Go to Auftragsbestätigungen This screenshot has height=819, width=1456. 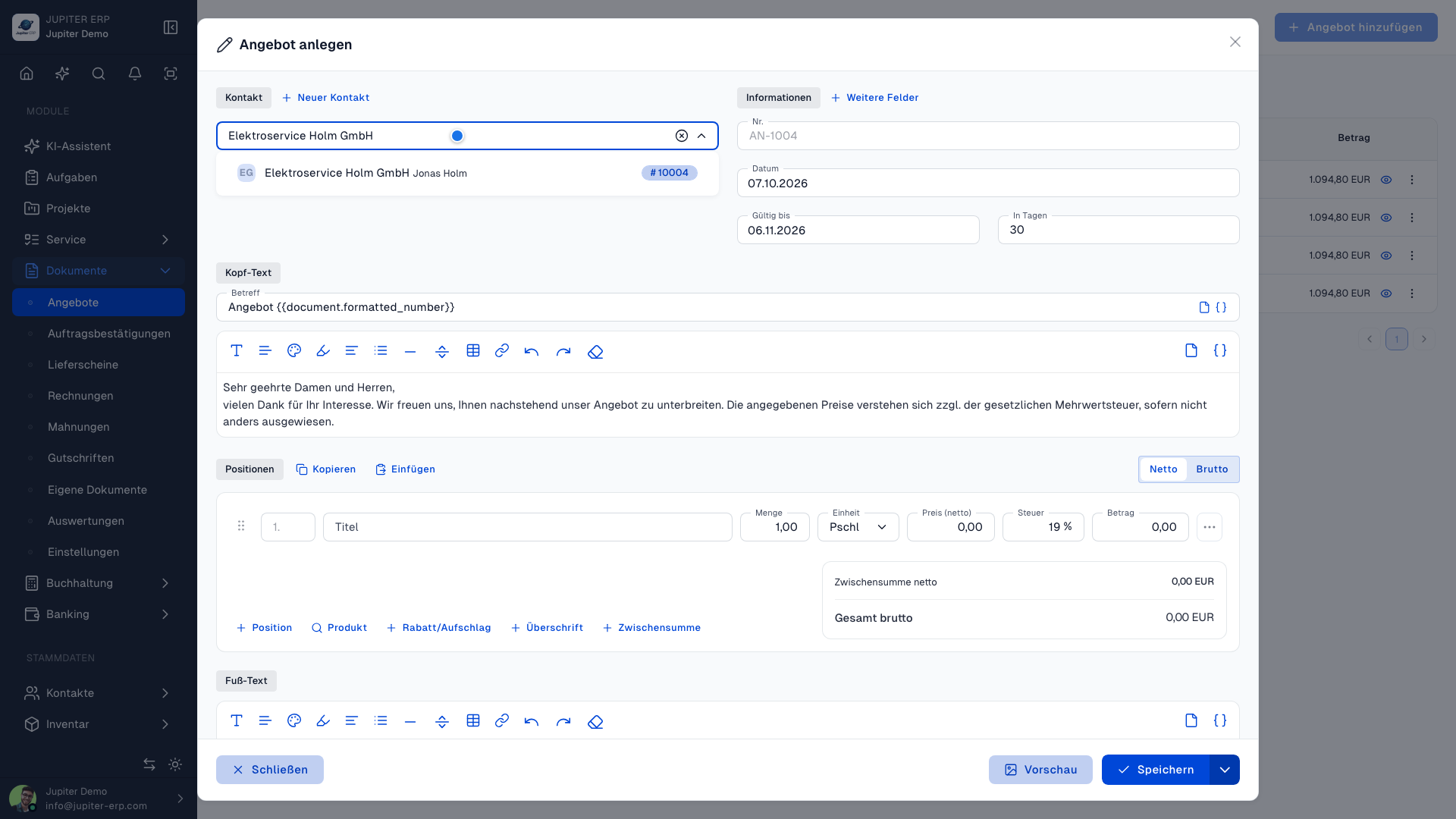coord(99,334)
